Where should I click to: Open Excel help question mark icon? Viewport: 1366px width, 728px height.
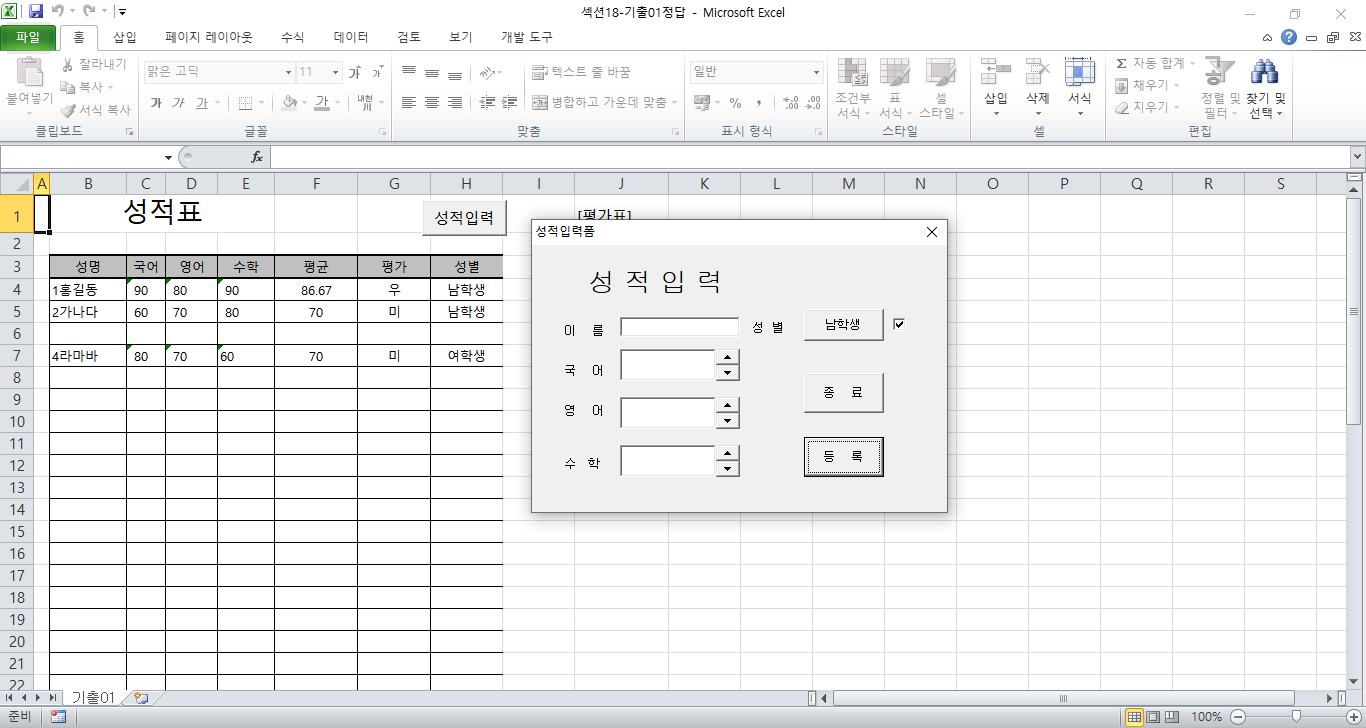1289,38
